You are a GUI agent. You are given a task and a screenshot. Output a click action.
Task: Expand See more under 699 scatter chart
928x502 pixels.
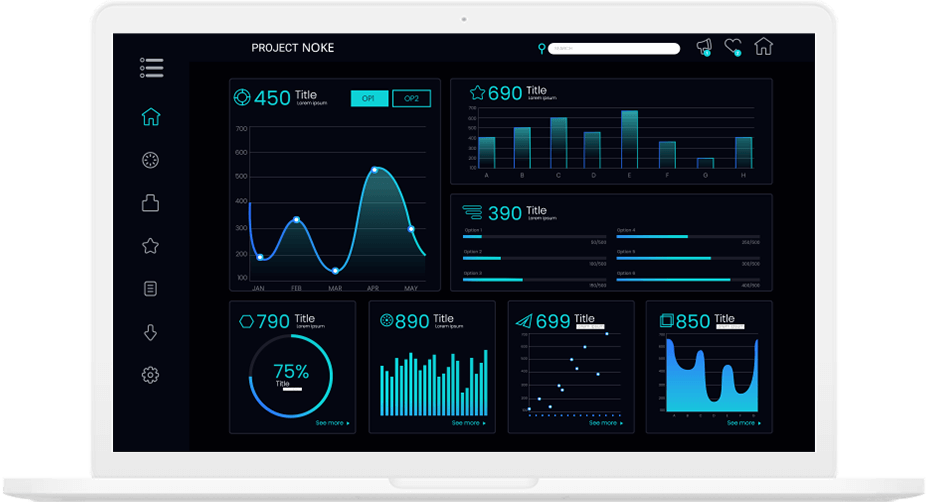606,423
